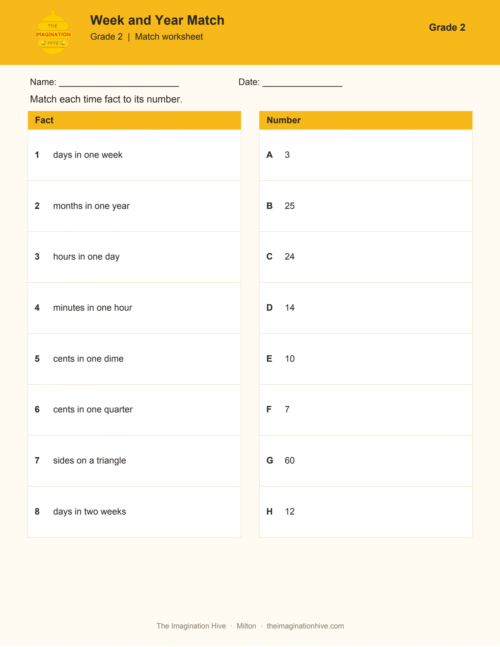500x647 pixels.
Task: Select fact 2 months in one year
Action: pyautogui.click(x=134, y=206)
